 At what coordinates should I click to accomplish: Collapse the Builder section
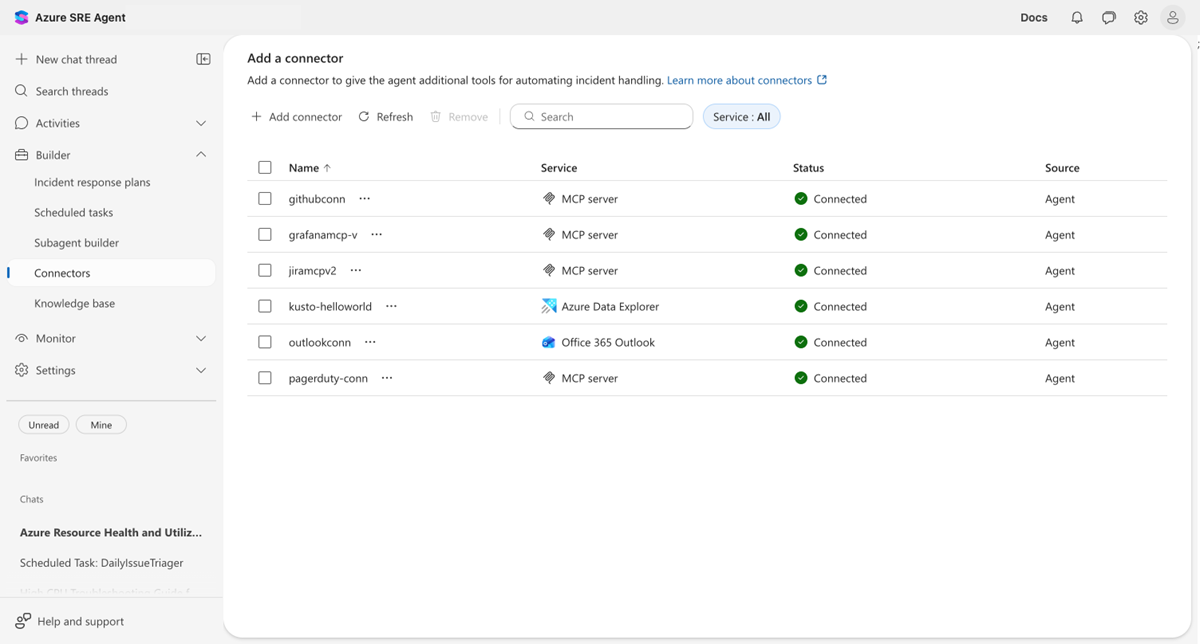click(x=200, y=155)
